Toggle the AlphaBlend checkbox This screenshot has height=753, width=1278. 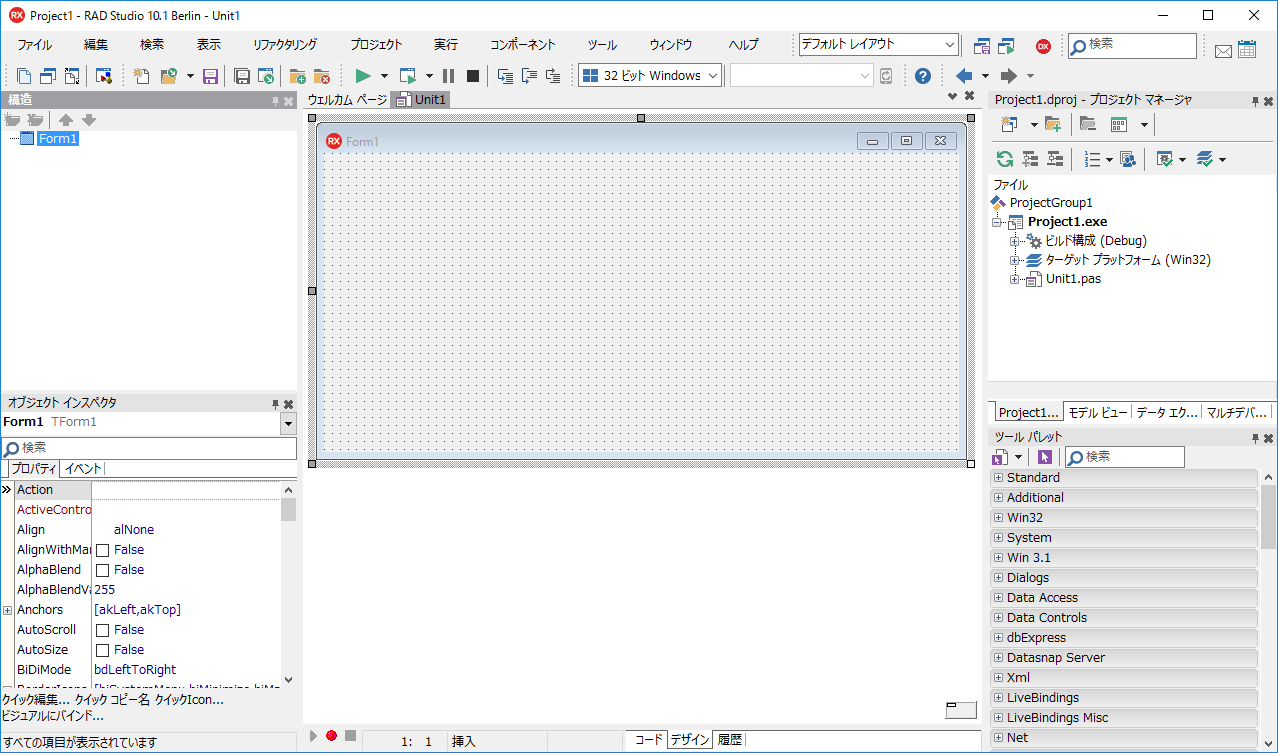pos(102,570)
